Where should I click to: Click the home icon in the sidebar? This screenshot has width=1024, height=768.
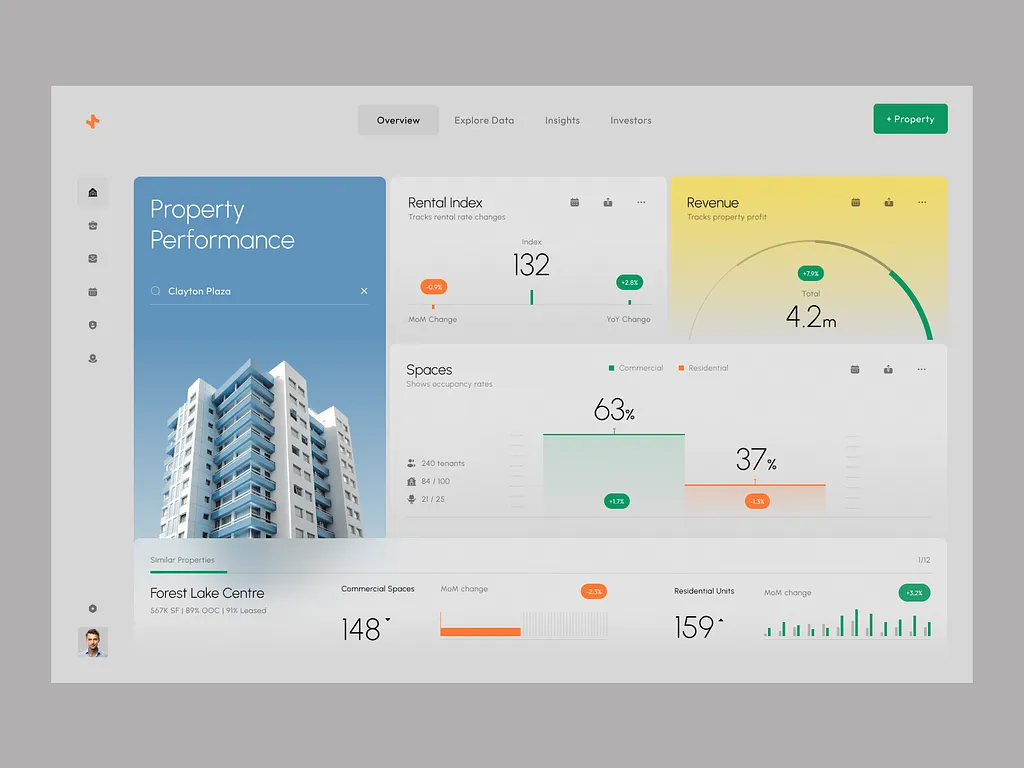93,192
